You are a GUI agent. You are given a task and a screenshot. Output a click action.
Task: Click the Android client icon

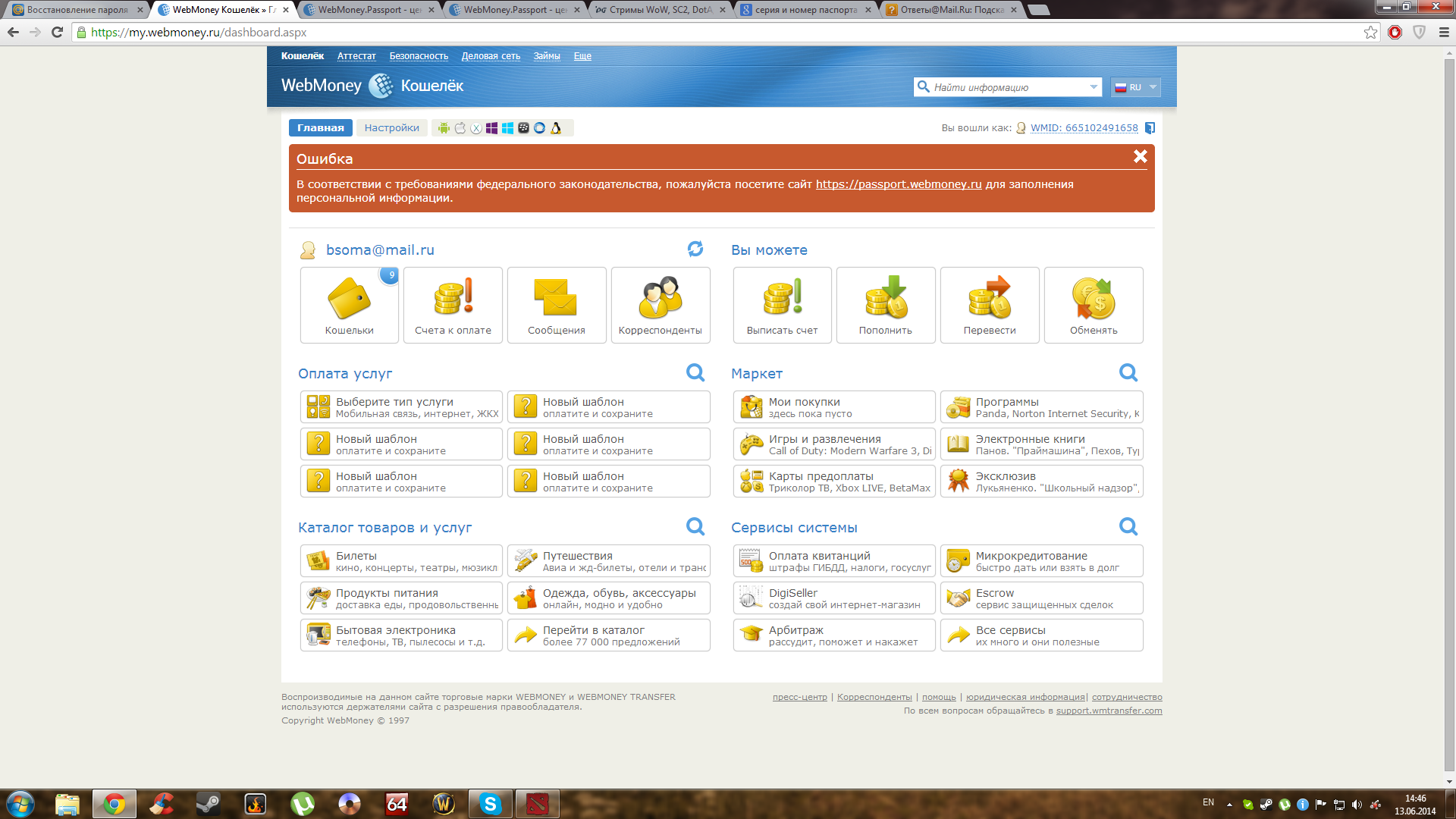click(x=444, y=128)
